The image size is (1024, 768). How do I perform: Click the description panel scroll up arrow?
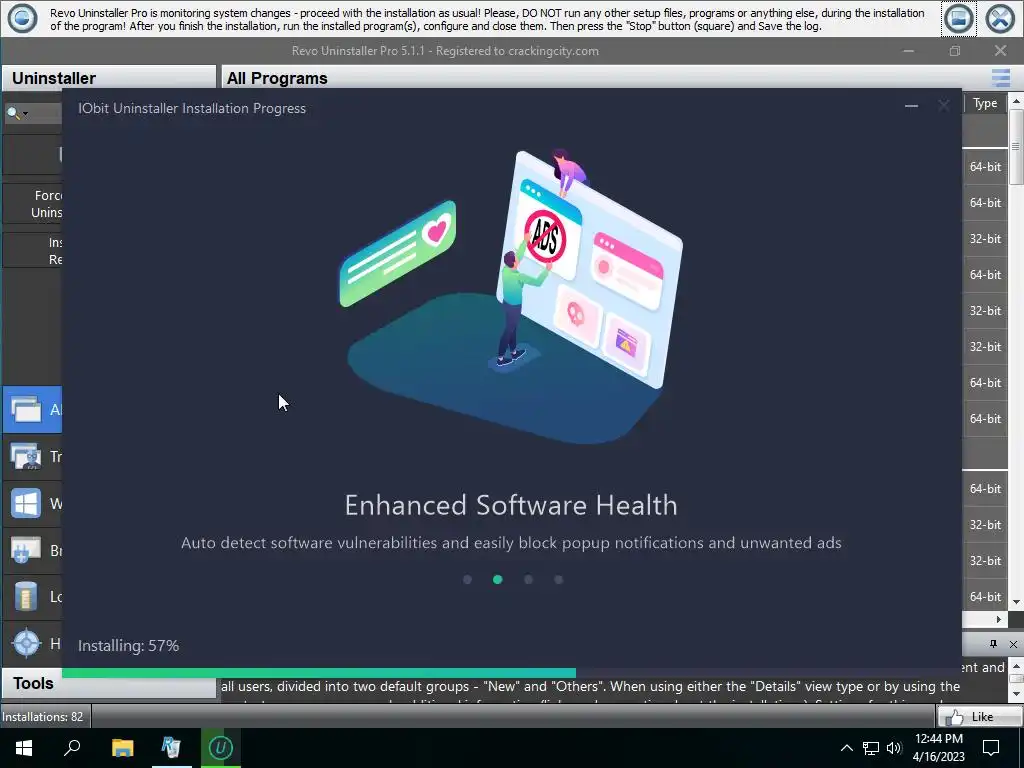pos(1016,666)
